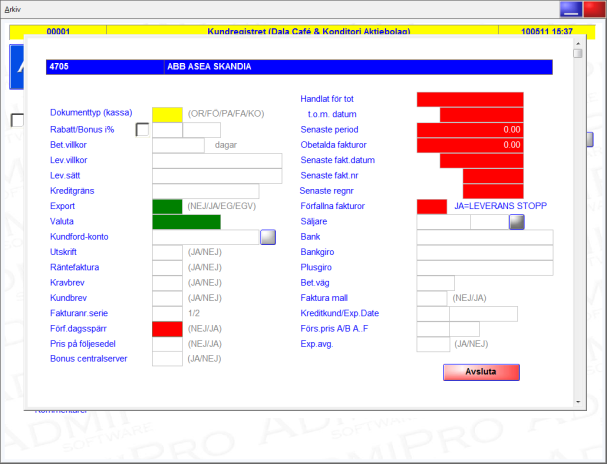
Task: Click the first Säljare input field
Action: [444, 222]
